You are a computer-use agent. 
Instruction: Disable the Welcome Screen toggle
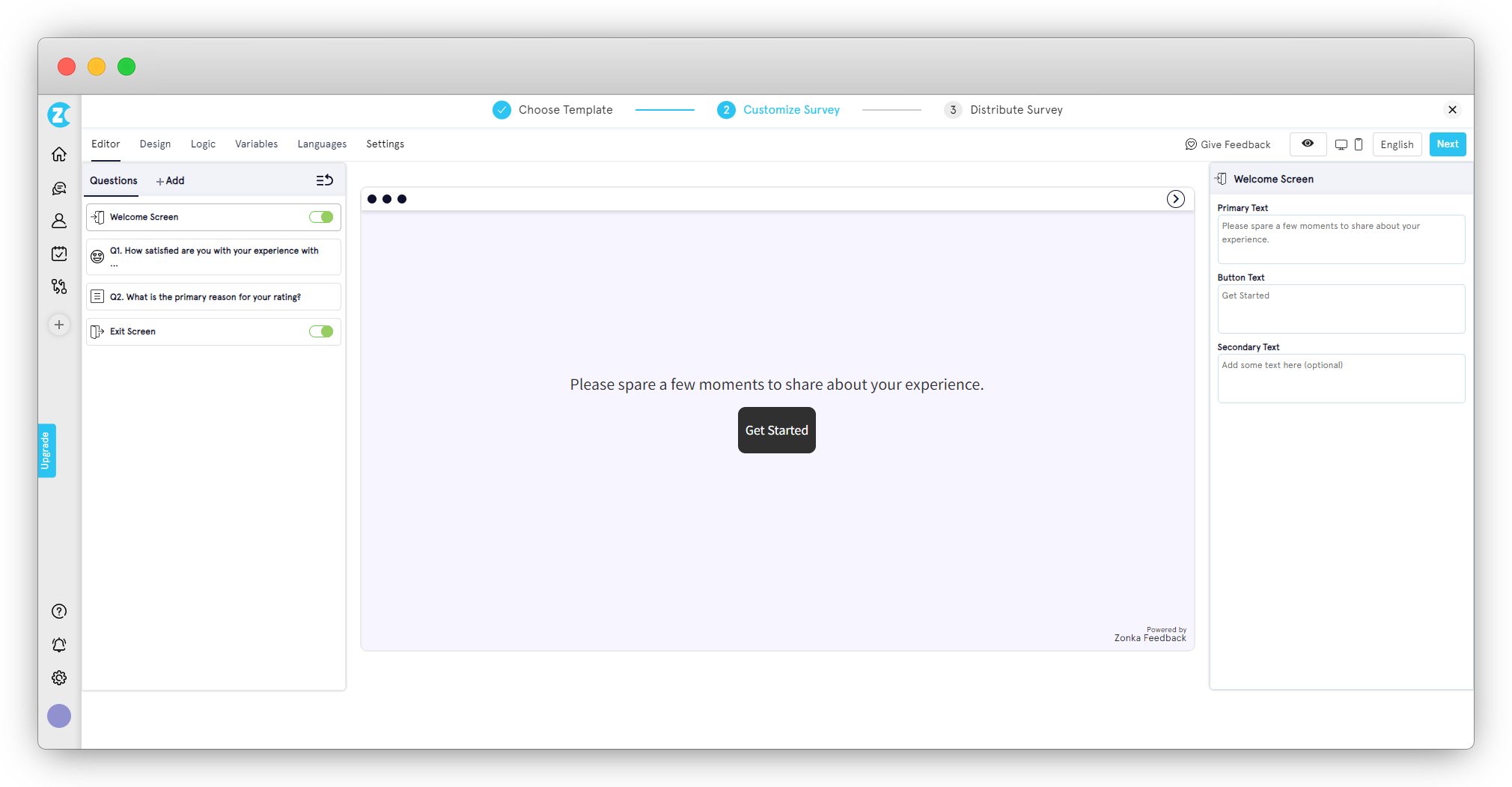(x=321, y=217)
